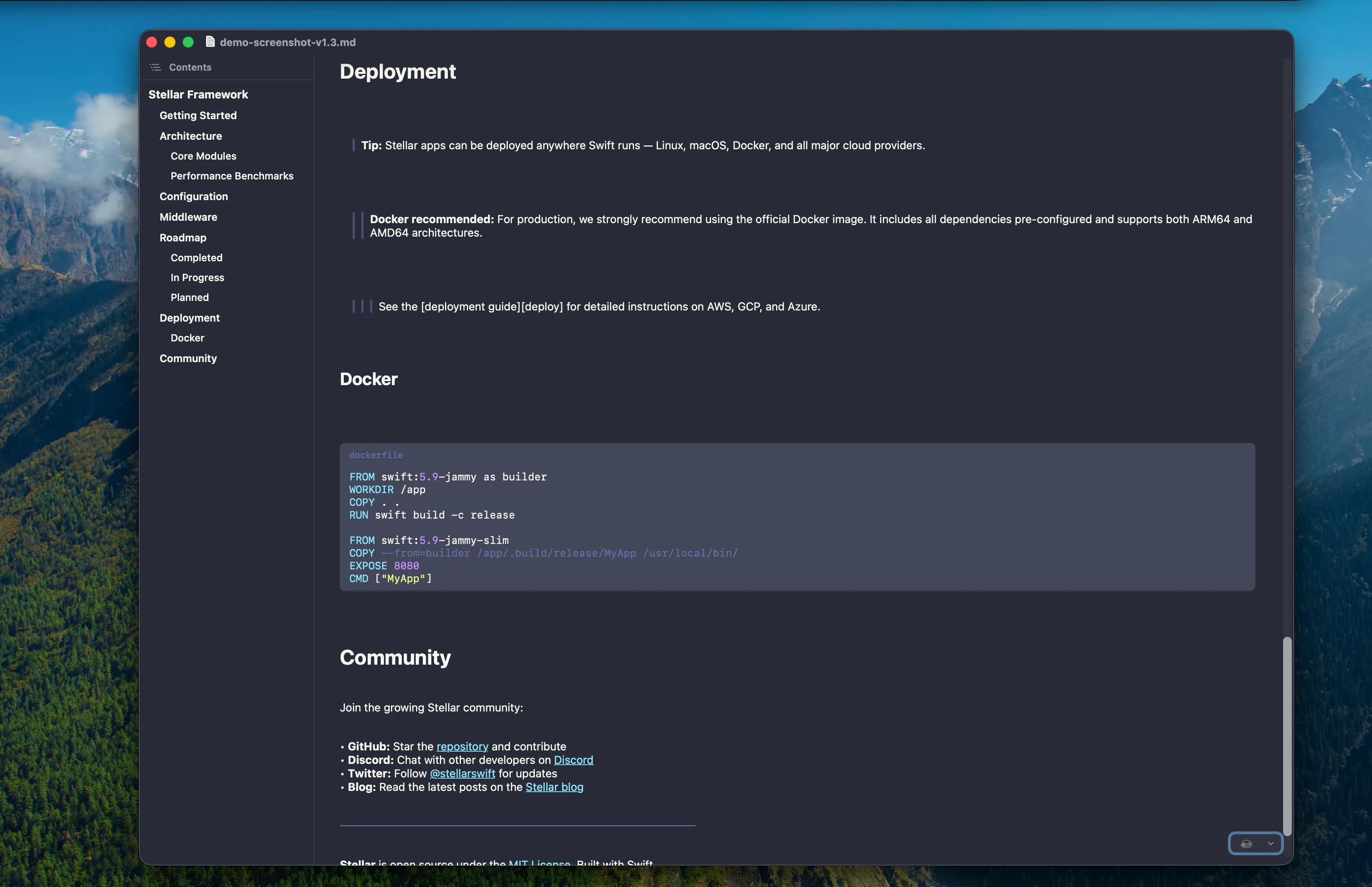Click the demo-screenshot-v1.3.md window title

(288, 42)
